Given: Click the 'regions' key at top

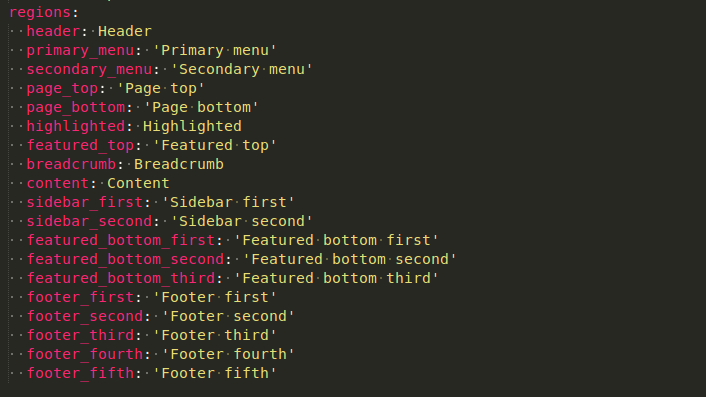Looking at the screenshot, I should click(x=40, y=13).
